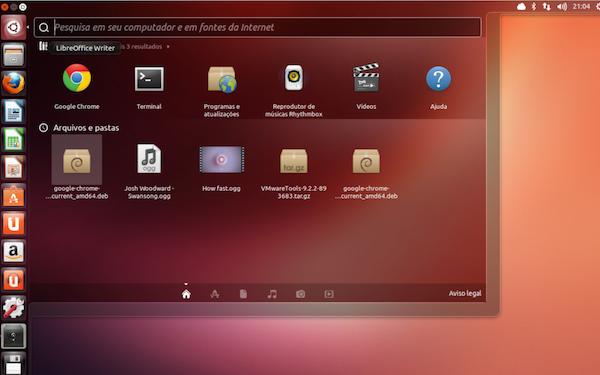This screenshot has height=375, width=600.
Task: Click the applications category icon in the Dash header
Action: (43, 46)
